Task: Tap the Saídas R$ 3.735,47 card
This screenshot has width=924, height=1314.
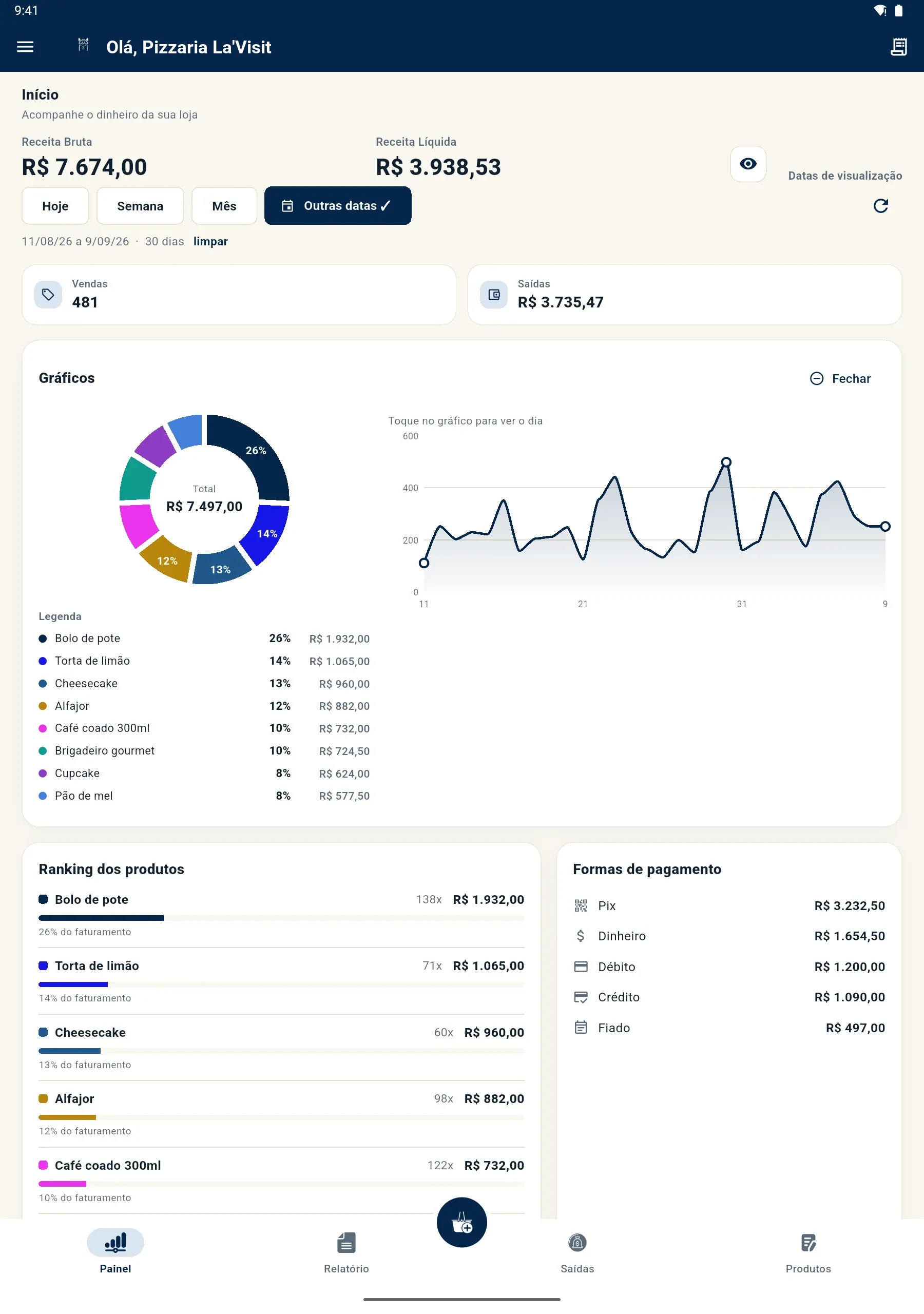Action: (684, 295)
